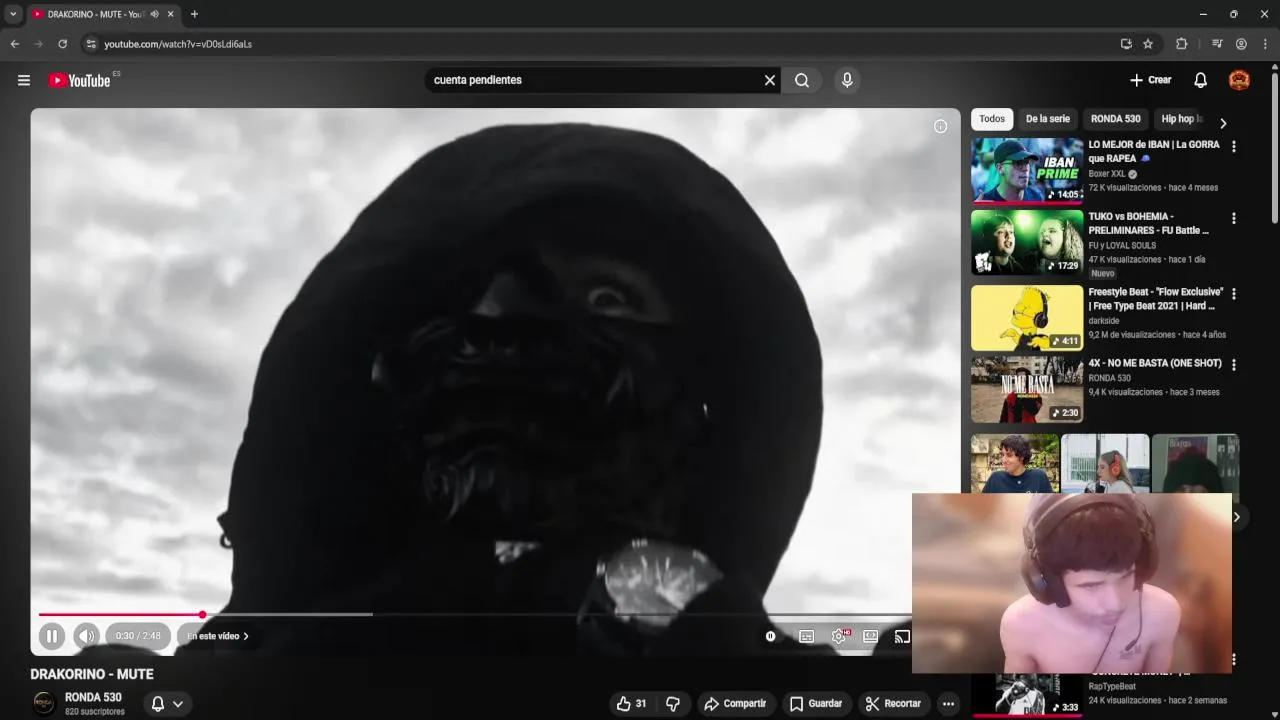The width and height of the screenshot is (1280, 720).
Task: Open 'Freestyle Beat' Bart thumbnail
Action: point(1027,317)
